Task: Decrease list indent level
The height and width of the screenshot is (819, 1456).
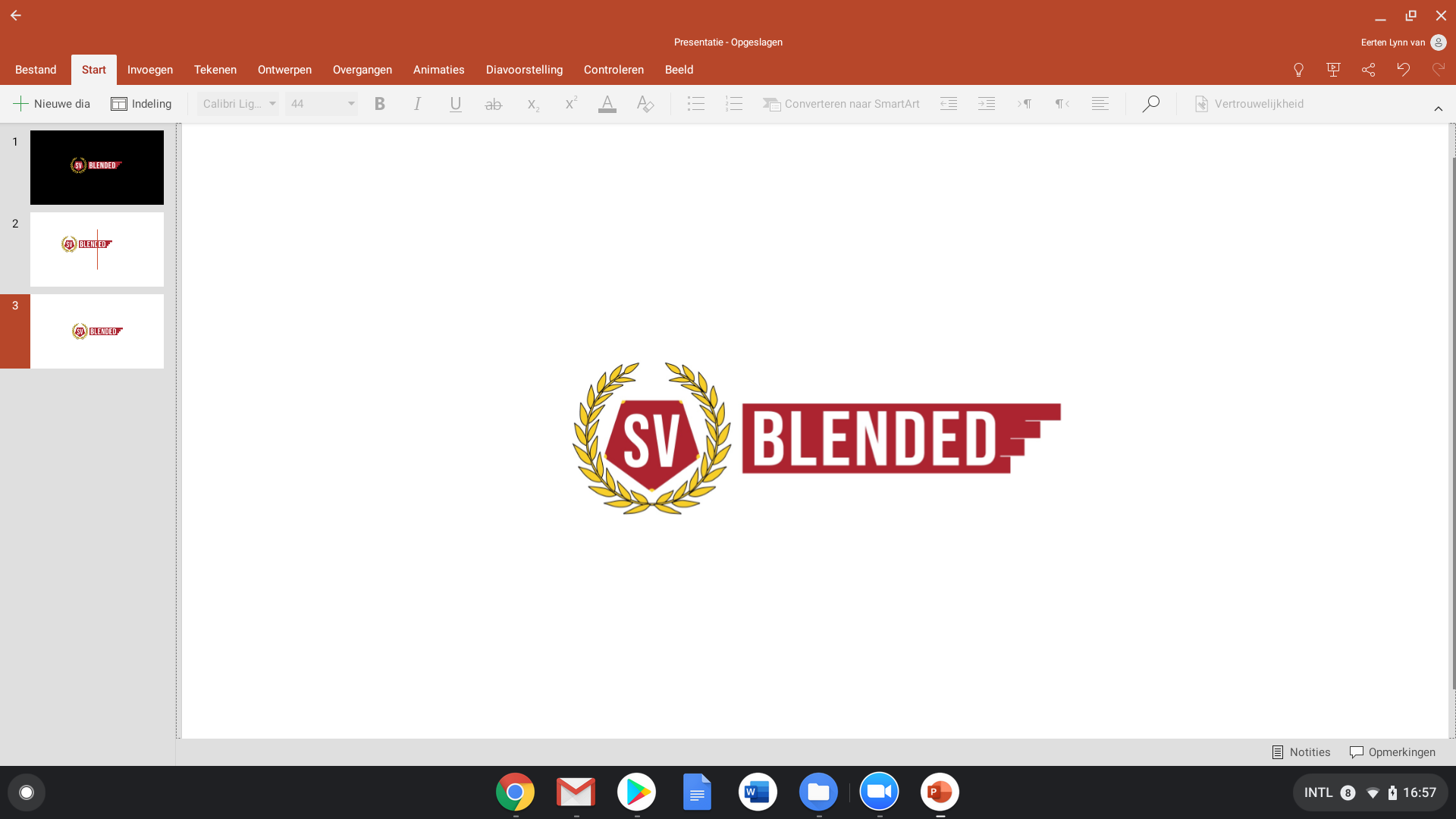Action: [x=949, y=104]
